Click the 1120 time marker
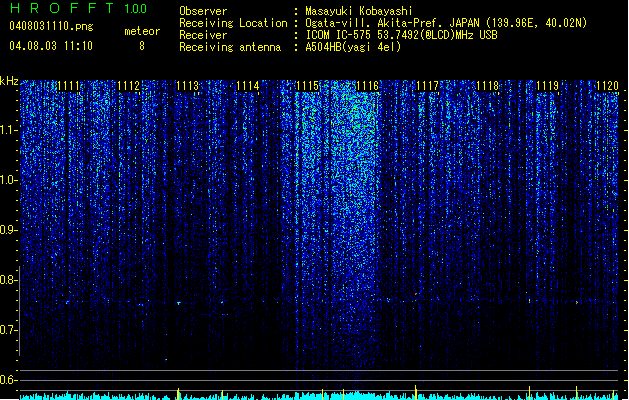This screenshot has height=400, width=629. (607, 86)
